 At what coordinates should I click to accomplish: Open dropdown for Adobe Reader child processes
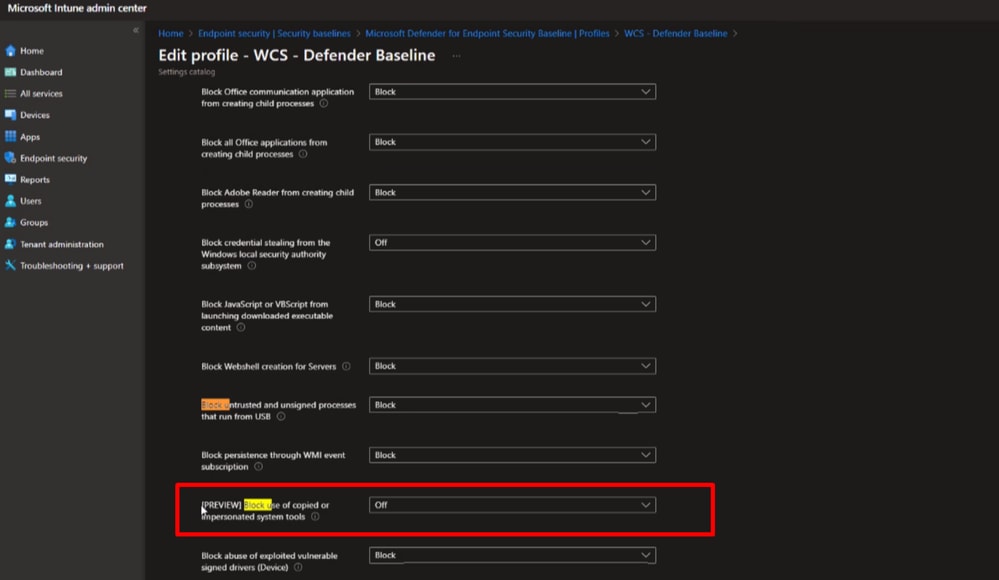pyautogui.click(x=512, y=192)
